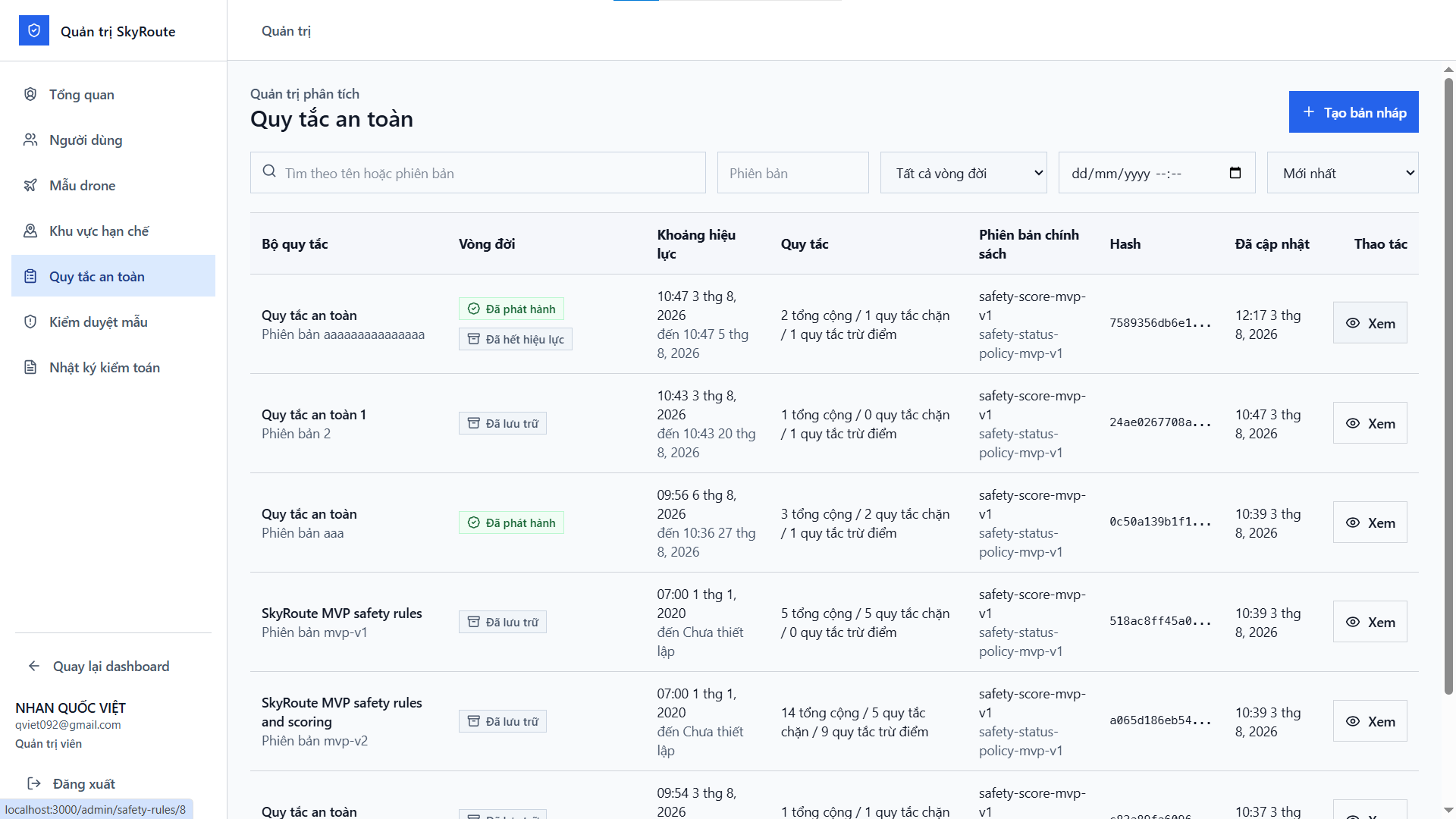Click Đã phát hành check icon, Phiên bản aaa row
The width and height of the screenshot is (1456, 819).
click(474, 522)
